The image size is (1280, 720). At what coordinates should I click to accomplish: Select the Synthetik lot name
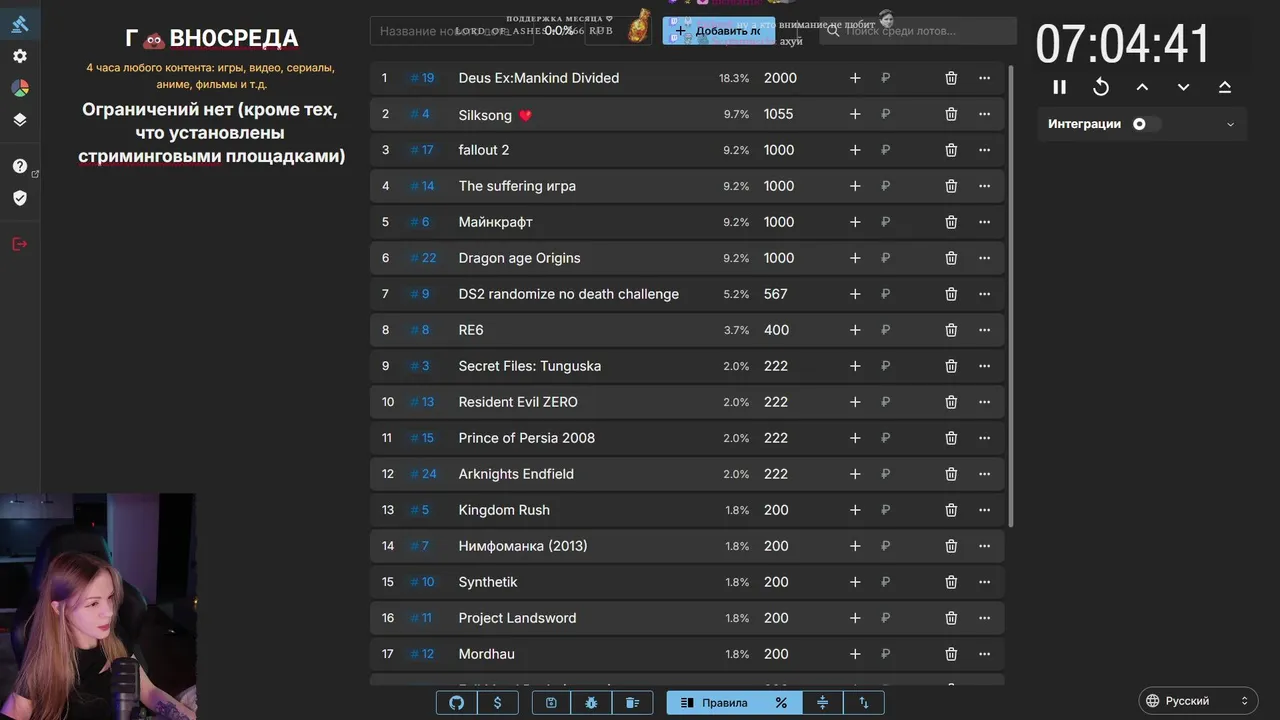pos(488,582)
